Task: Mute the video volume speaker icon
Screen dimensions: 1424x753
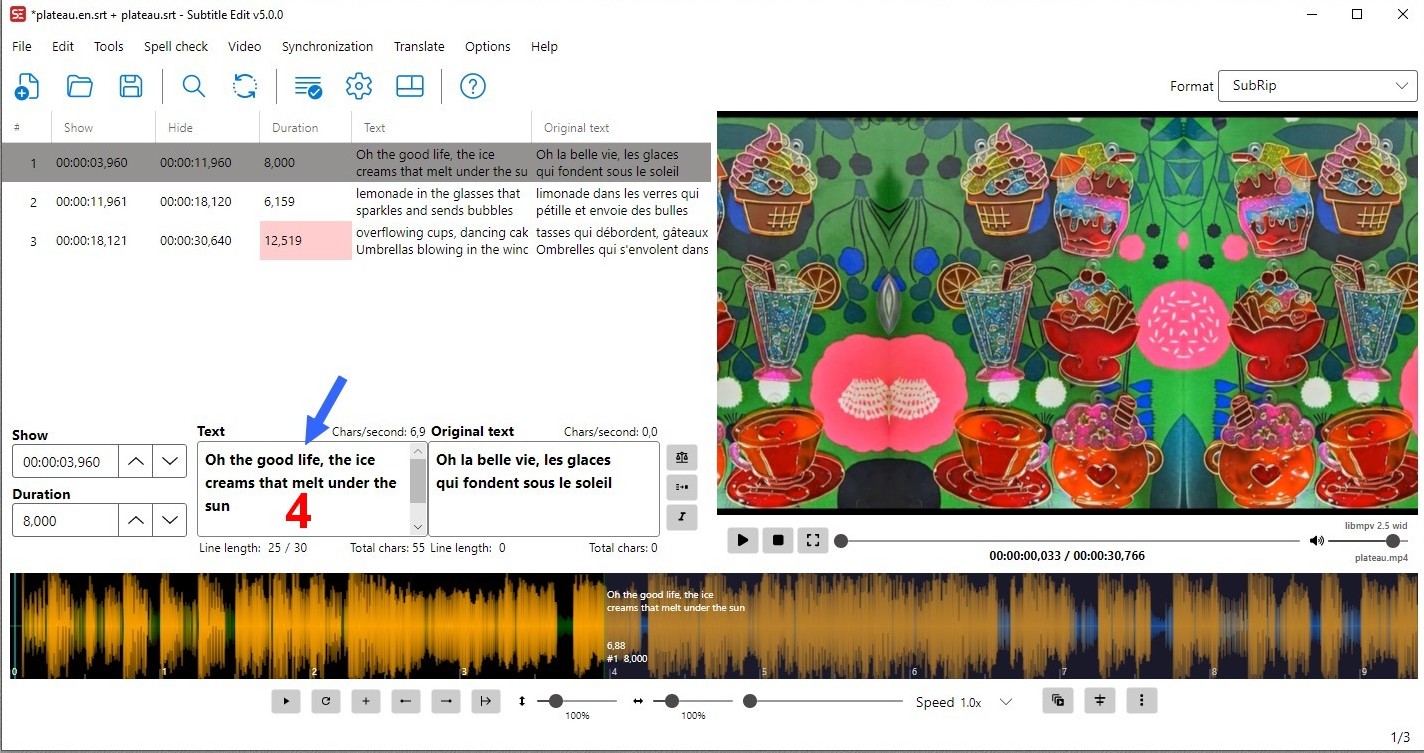Action: (x=1317, y=541)
